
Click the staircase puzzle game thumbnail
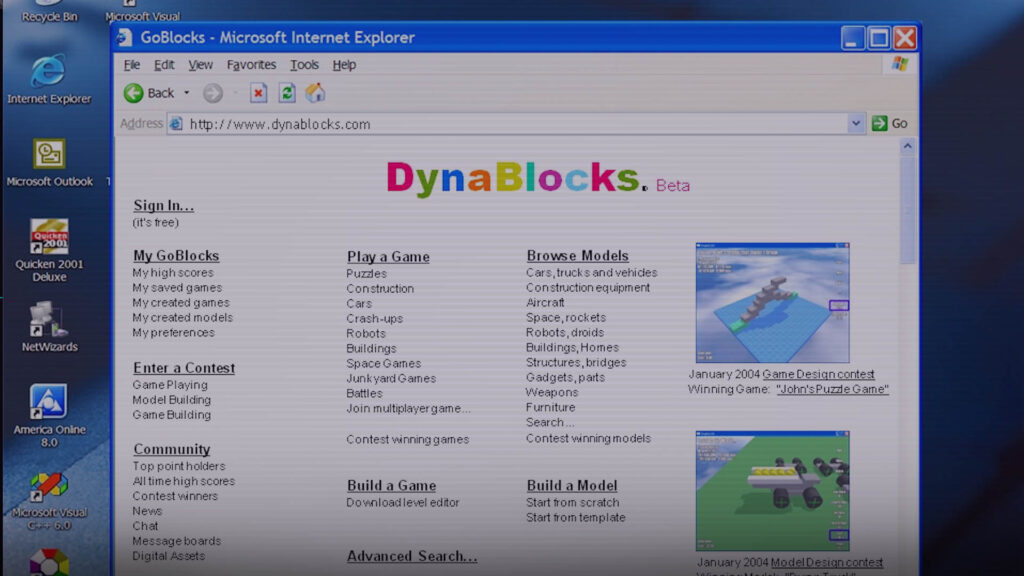pos(773,302)
